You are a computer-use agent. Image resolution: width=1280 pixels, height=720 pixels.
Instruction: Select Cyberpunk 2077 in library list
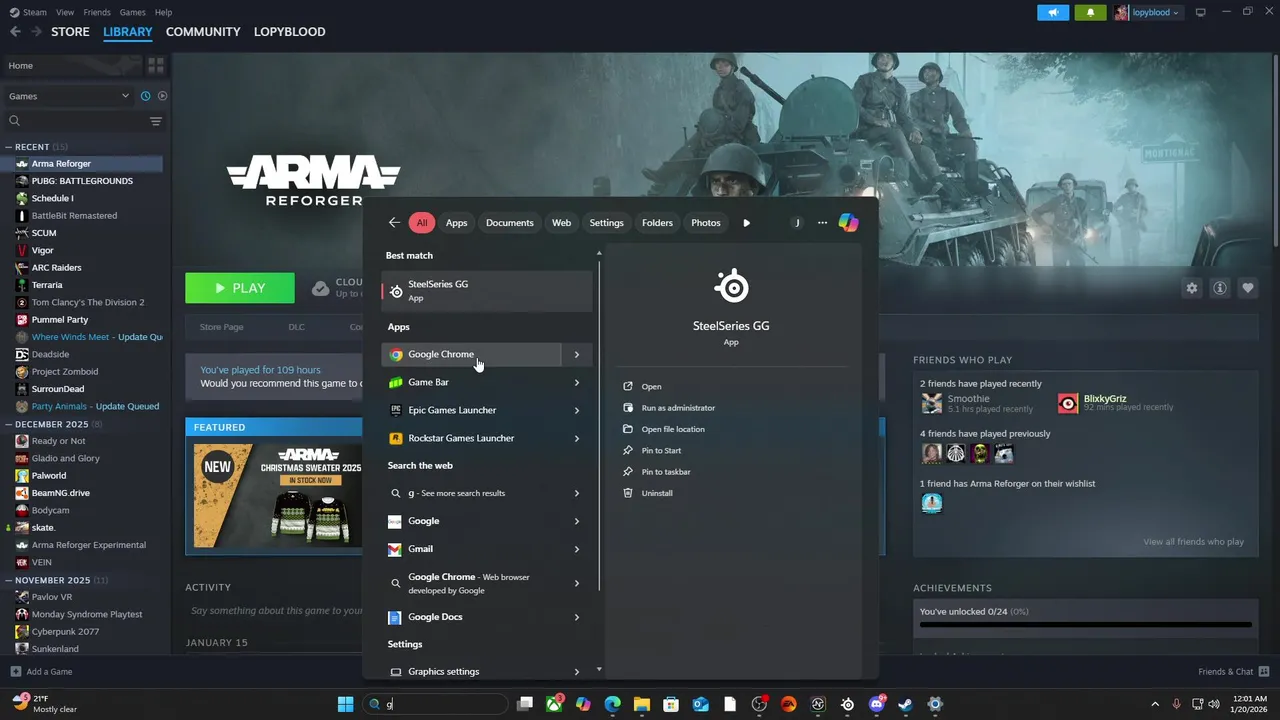tap(65, 632)
